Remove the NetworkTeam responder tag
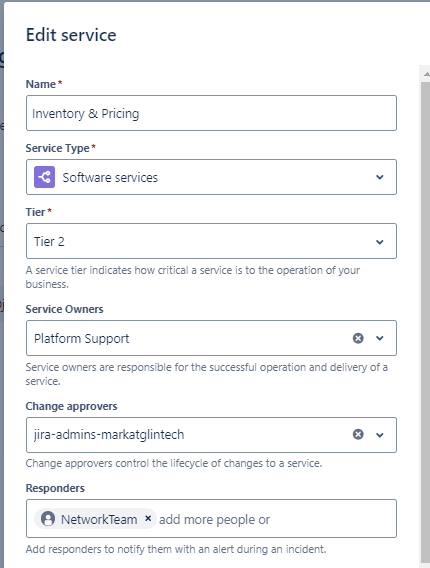The image size is (430, 568). coord(148,519)
